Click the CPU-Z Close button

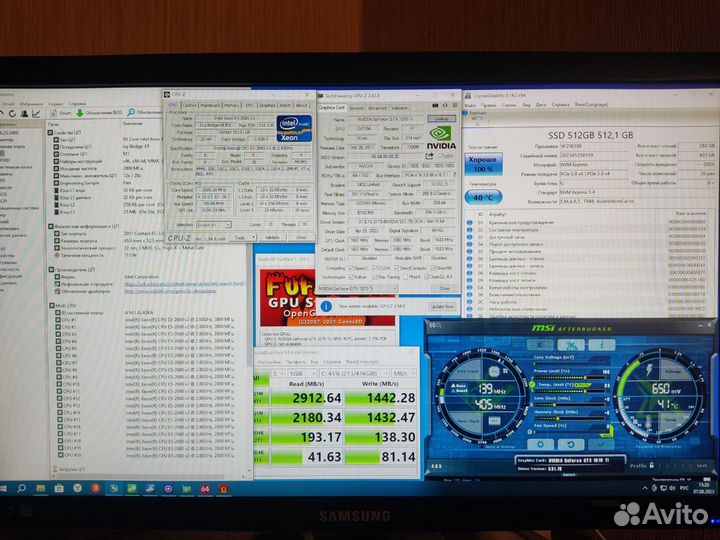301,237
